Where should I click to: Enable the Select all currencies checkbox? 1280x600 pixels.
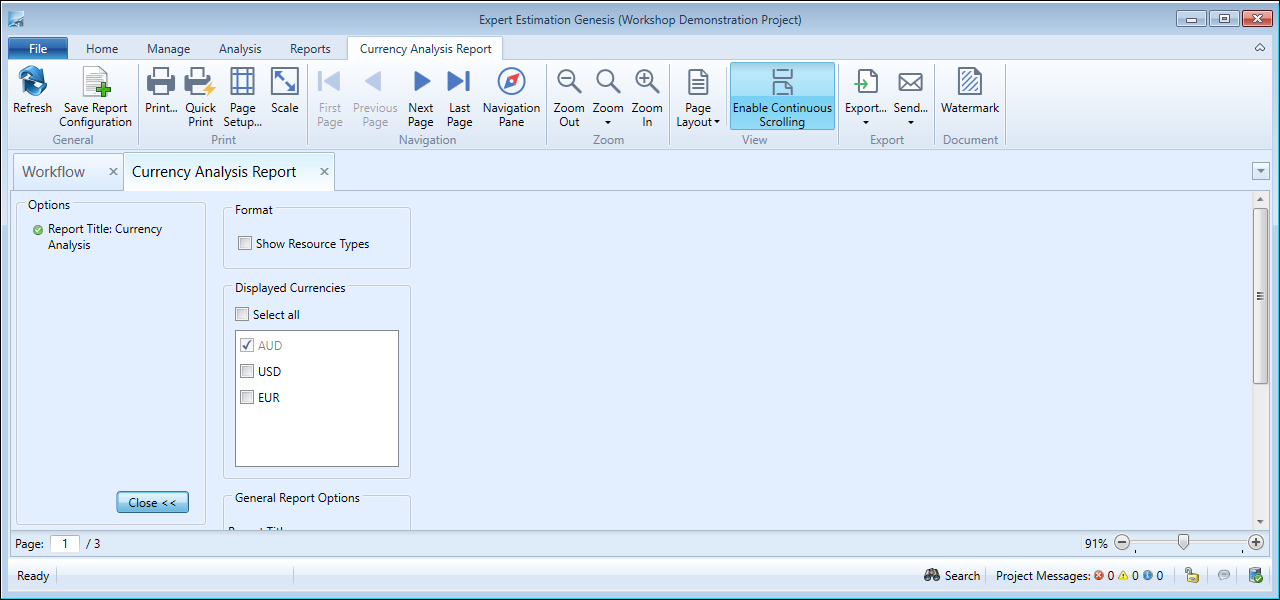[242, 315]
